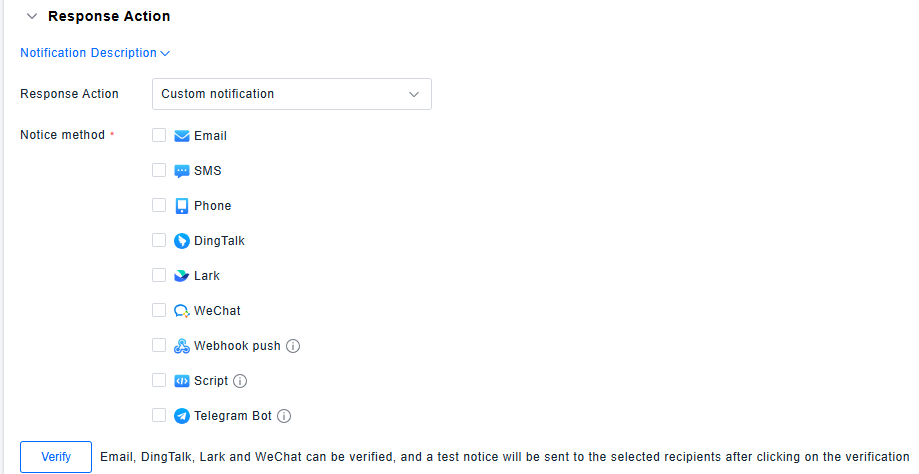Click the WeChat logo icon
The width and height of the screenshot is (919, 474).
[x=182, y=311]
